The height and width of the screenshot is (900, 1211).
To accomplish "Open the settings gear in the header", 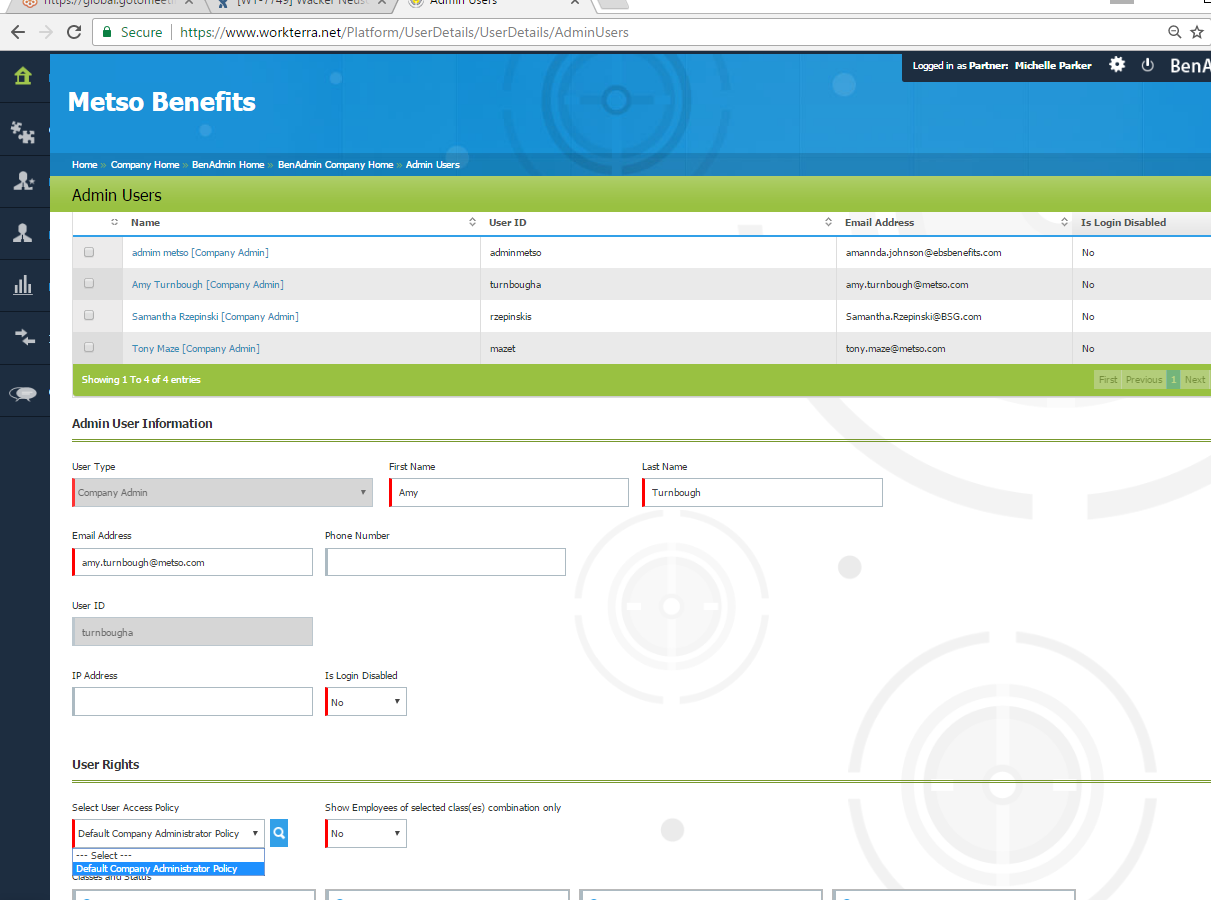I will click(x=1117, y=65).
